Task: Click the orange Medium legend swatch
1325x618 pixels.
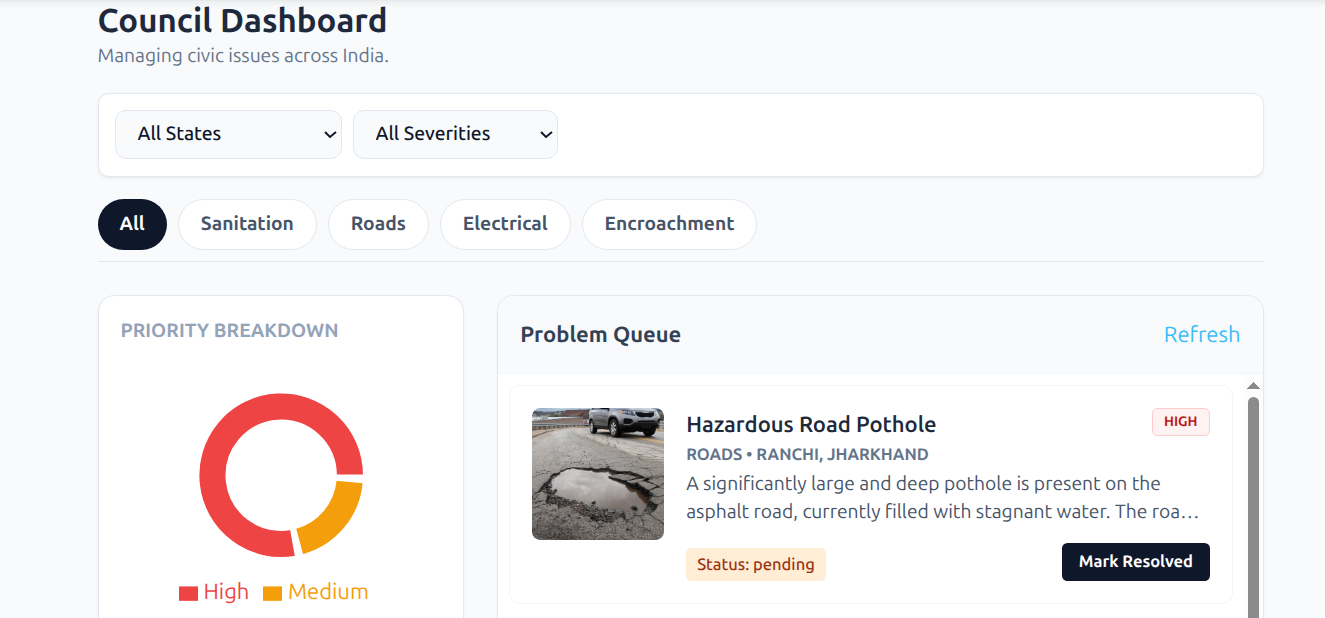Action: point(272,593)
